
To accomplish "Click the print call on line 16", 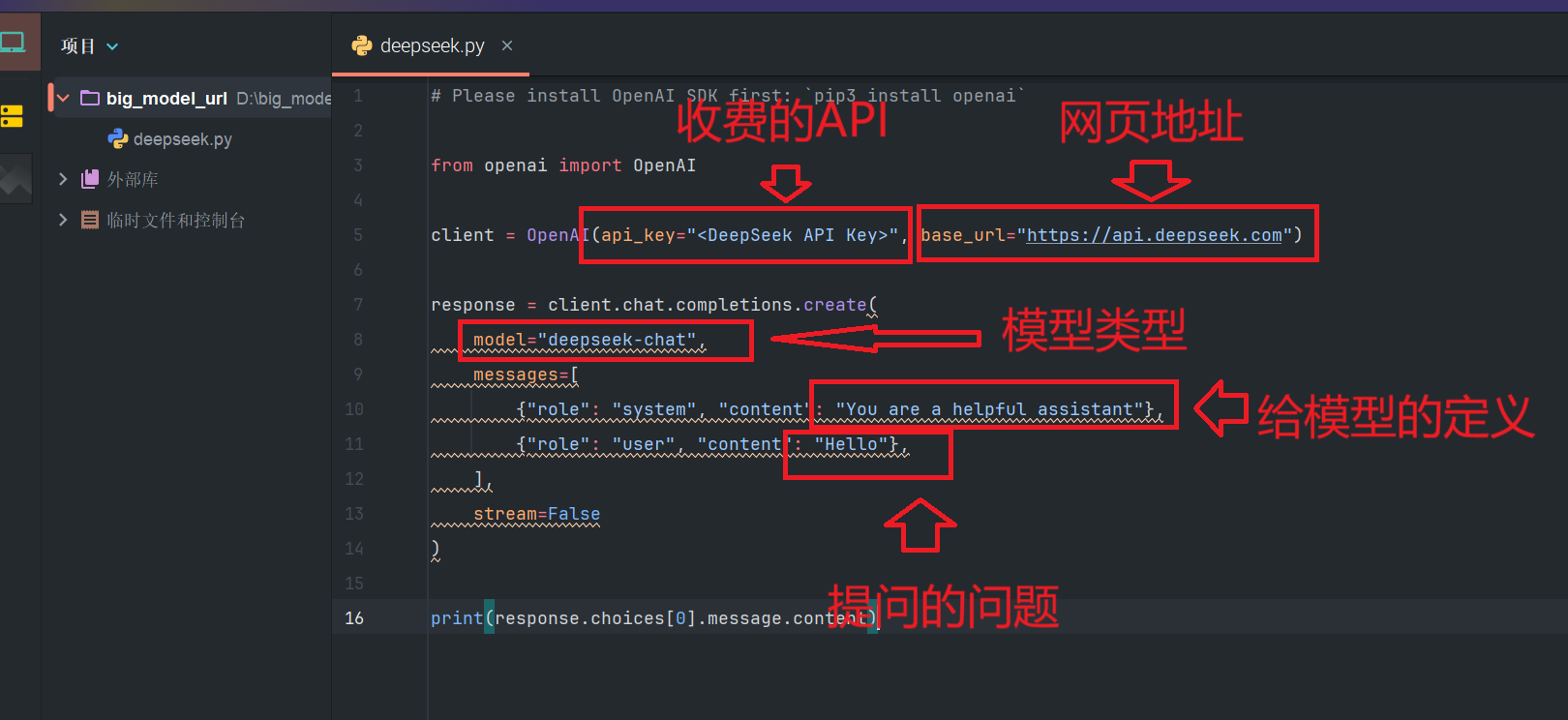I will 457,618.
